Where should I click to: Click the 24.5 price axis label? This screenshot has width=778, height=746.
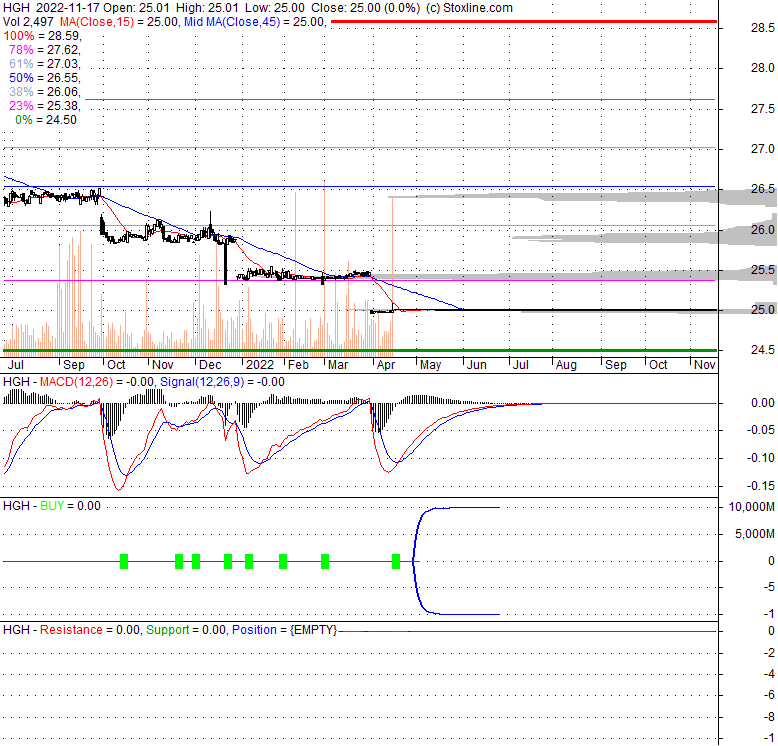pos(762,350)
